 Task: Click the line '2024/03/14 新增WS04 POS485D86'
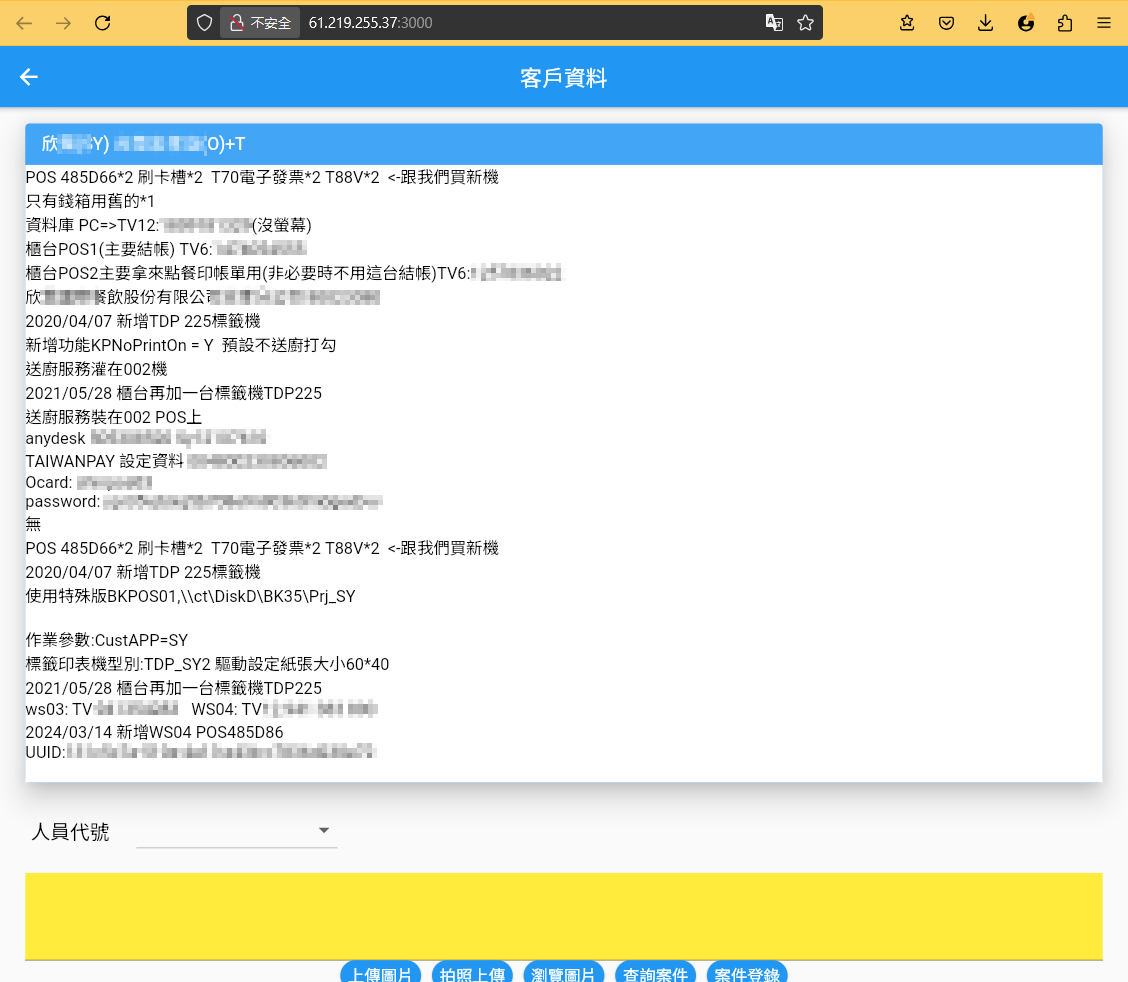pos(155,732)
